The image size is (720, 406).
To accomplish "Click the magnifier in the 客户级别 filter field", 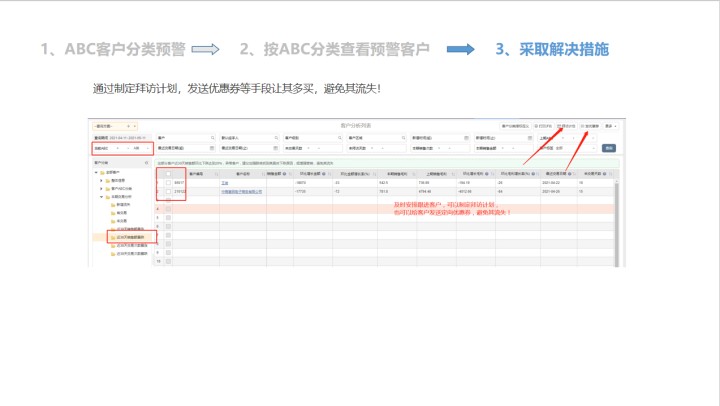I will pyautogui.click(x=340, y=138).
